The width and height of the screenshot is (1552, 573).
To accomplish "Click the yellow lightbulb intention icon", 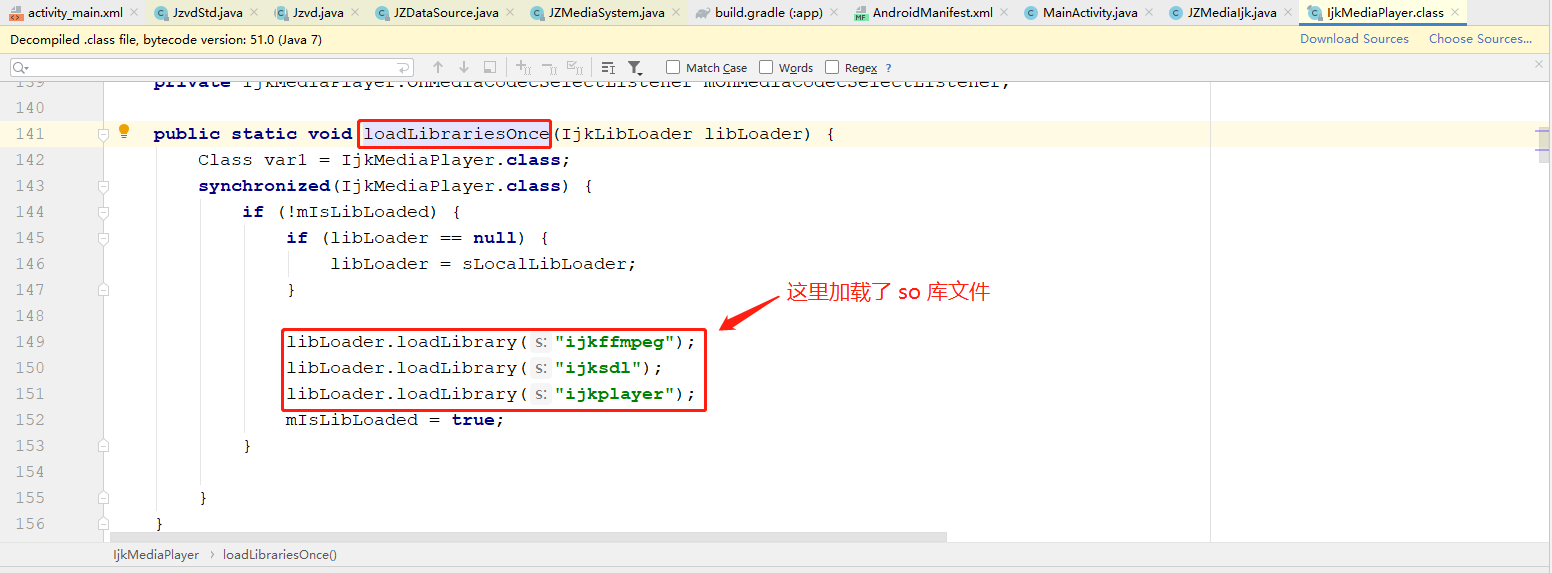I will pyautogui.click(x=125, y=131).
